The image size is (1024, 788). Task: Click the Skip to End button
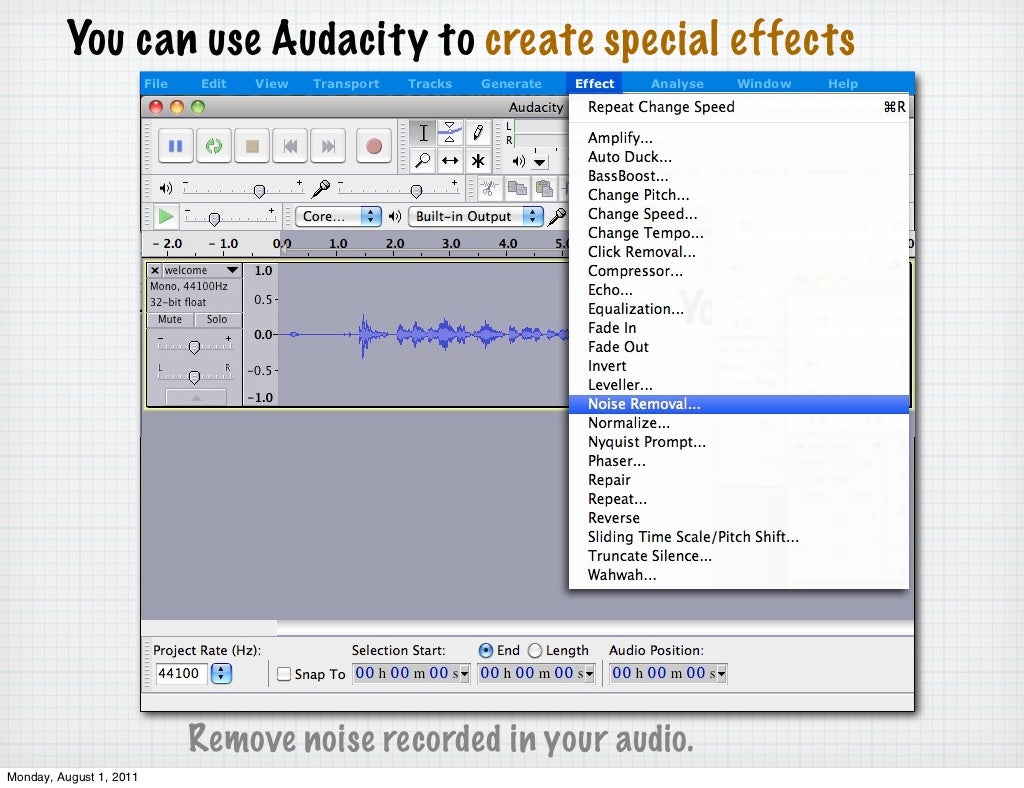328,146
